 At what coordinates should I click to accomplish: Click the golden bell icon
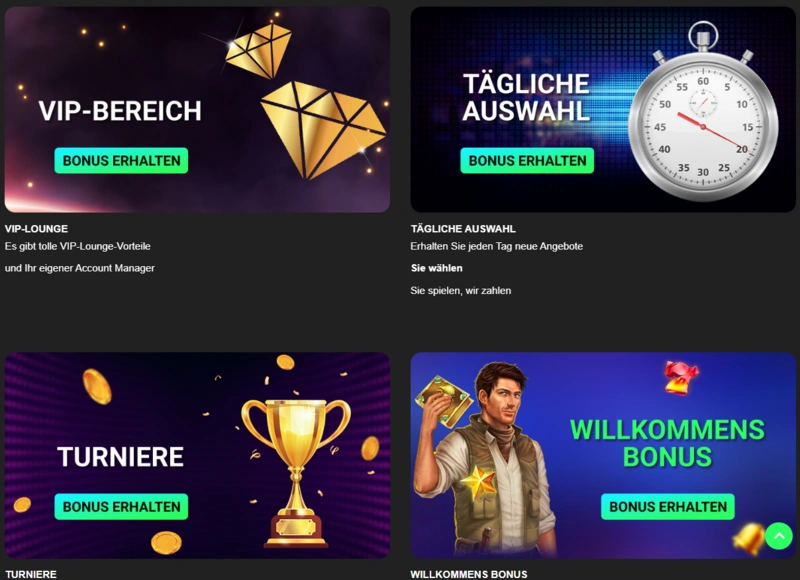[748, 539]
